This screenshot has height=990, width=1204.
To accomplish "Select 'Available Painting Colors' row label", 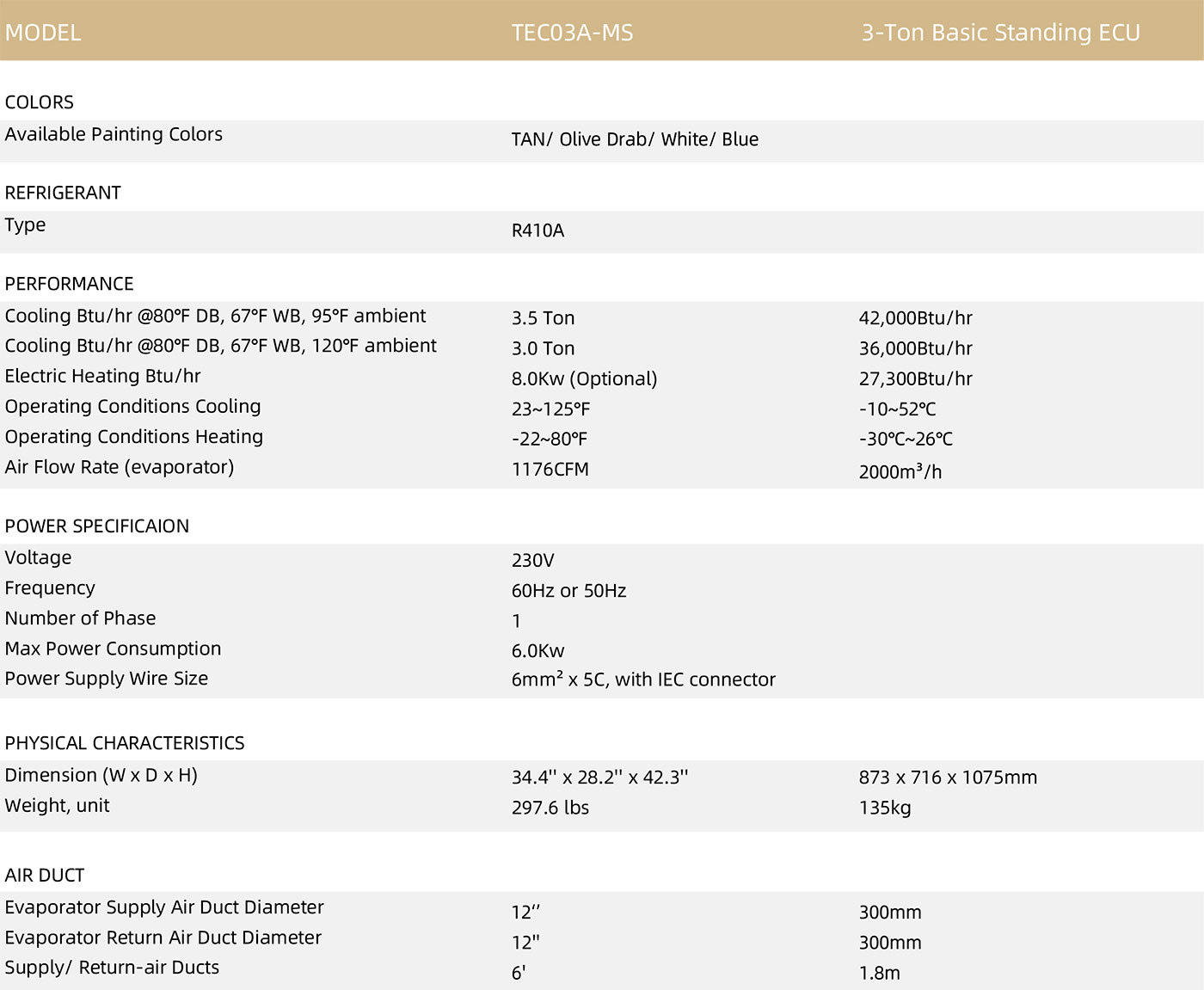I will pos(114,134).
